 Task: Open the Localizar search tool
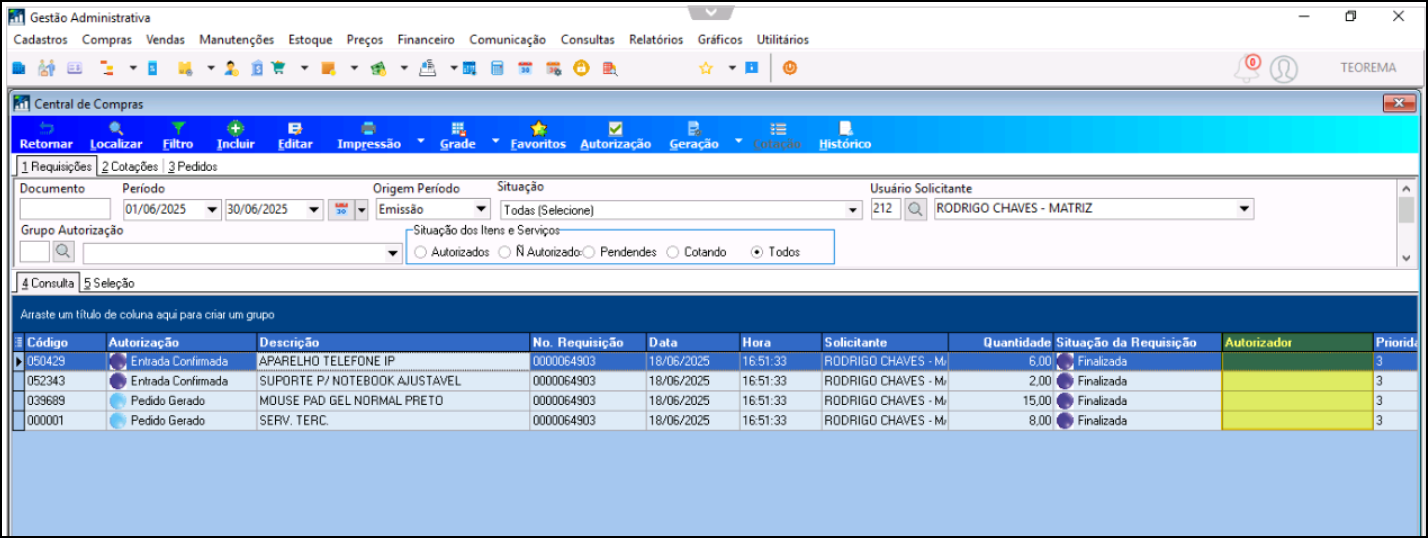click(116, 136)
